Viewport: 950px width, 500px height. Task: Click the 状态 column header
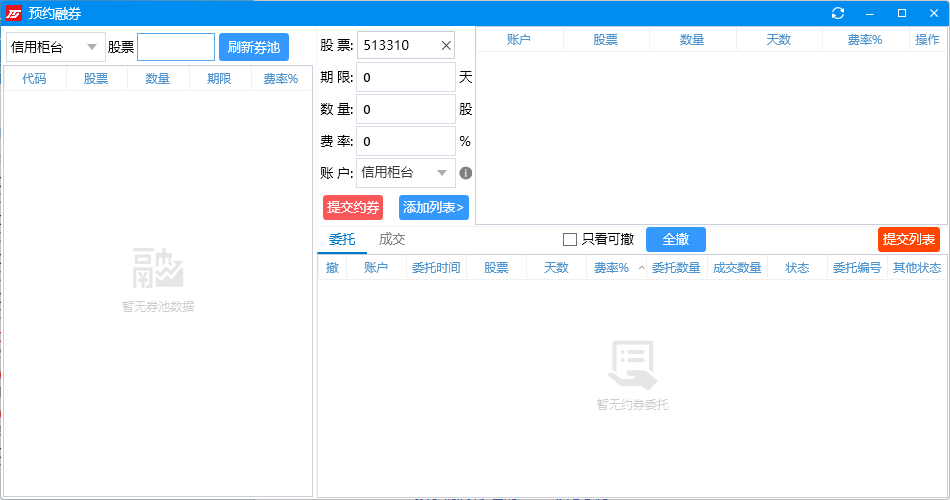pyautogui.click(x=797, y=268)
